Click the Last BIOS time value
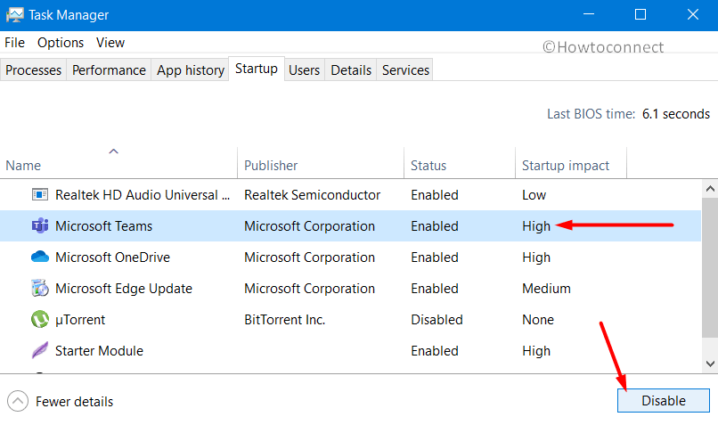718x425 pixels. coord(675,114)
